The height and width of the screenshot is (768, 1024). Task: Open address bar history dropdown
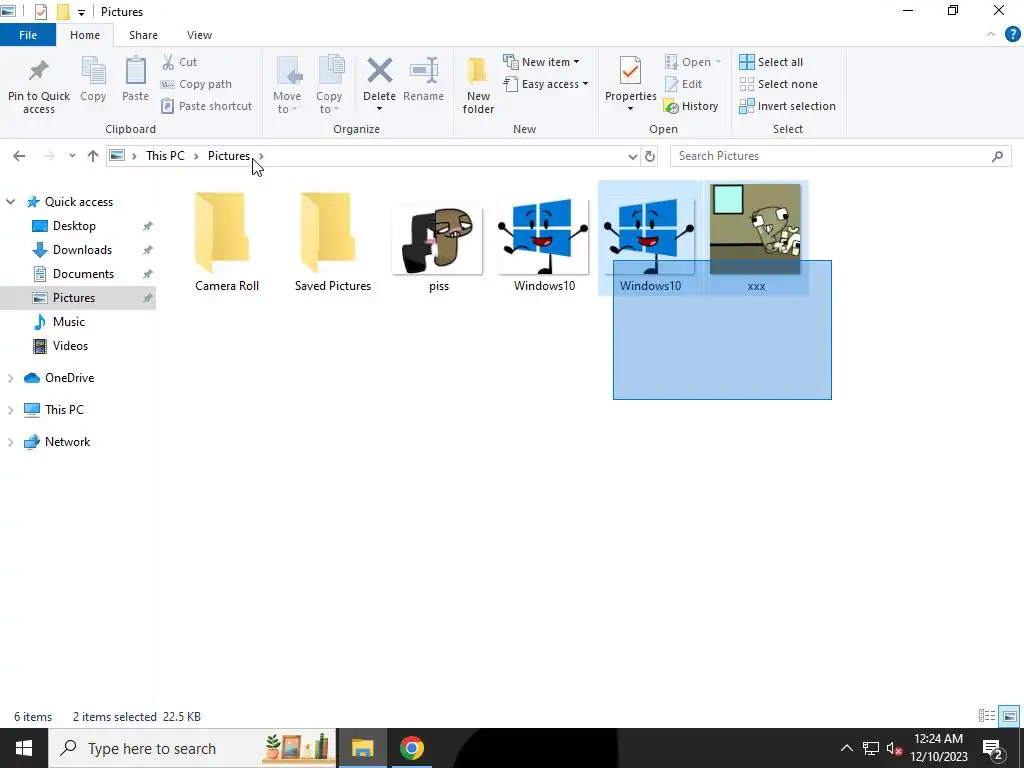632,157
